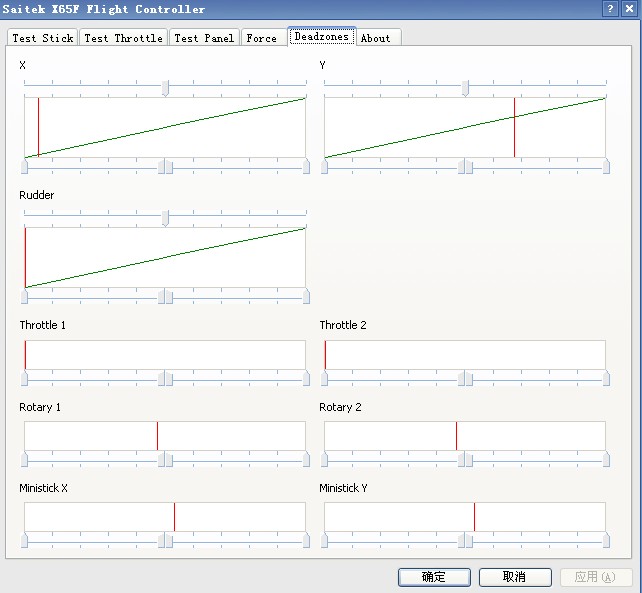Click the Ministick X right-end deadzone handle

(306, 541)
